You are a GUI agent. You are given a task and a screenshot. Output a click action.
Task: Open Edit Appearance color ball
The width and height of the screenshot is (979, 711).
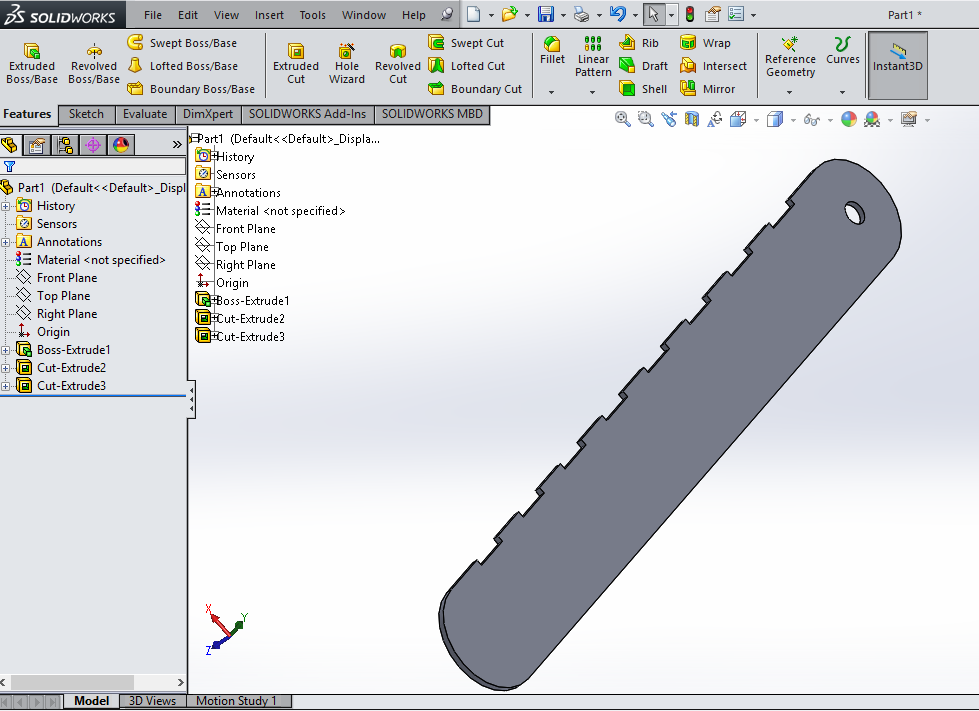(x=849, y=119)
